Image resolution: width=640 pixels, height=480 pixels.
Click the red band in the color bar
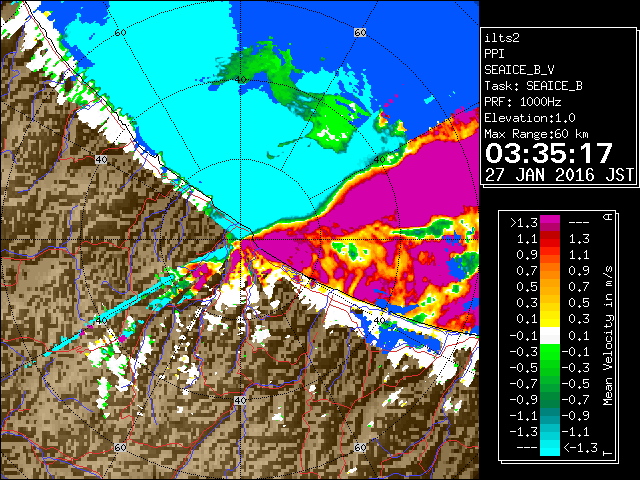550,242
